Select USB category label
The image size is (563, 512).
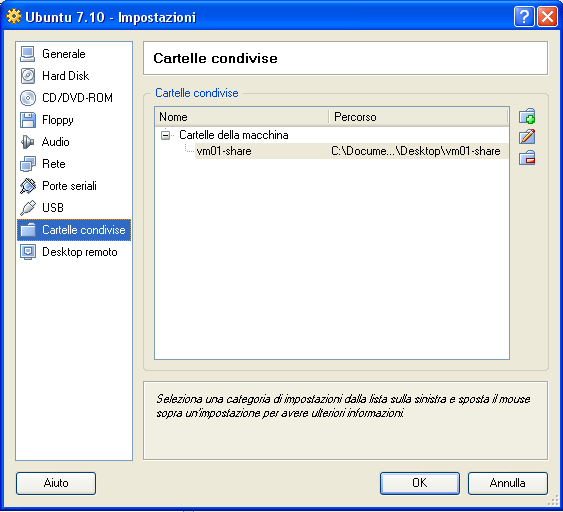53,208
